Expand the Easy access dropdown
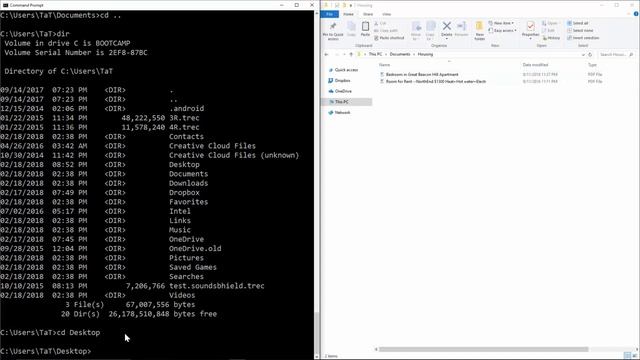 (x=515, y=31)
